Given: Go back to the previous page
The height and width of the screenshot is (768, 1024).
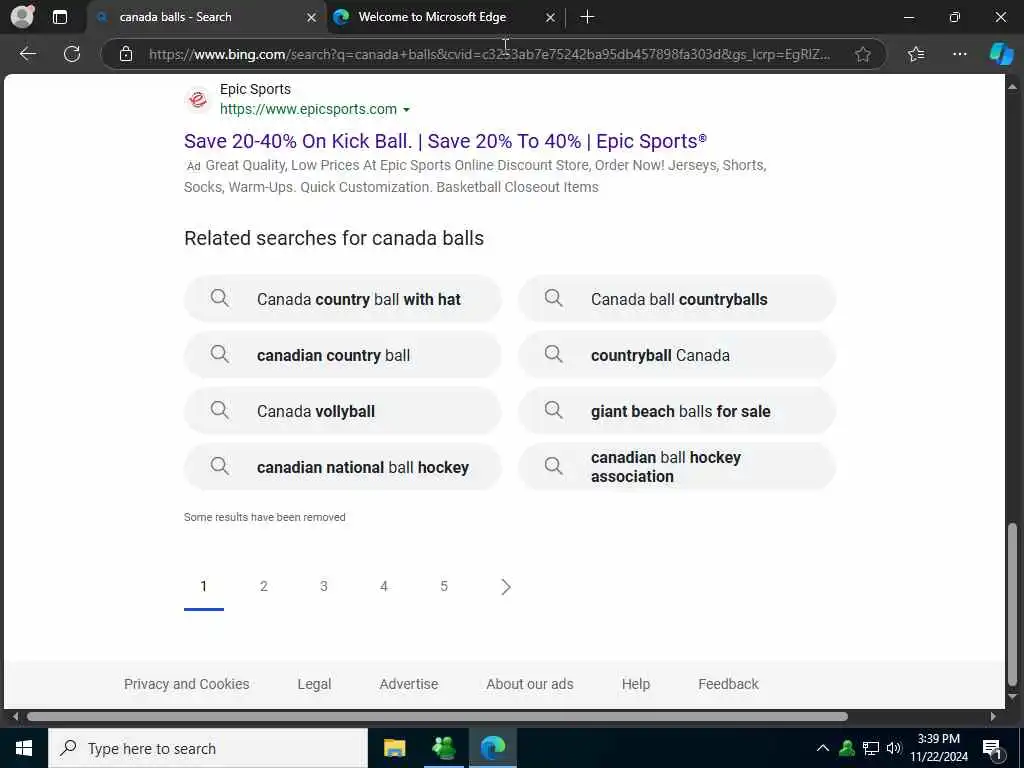Looking at the screenshot, I should tap(27, 54).
